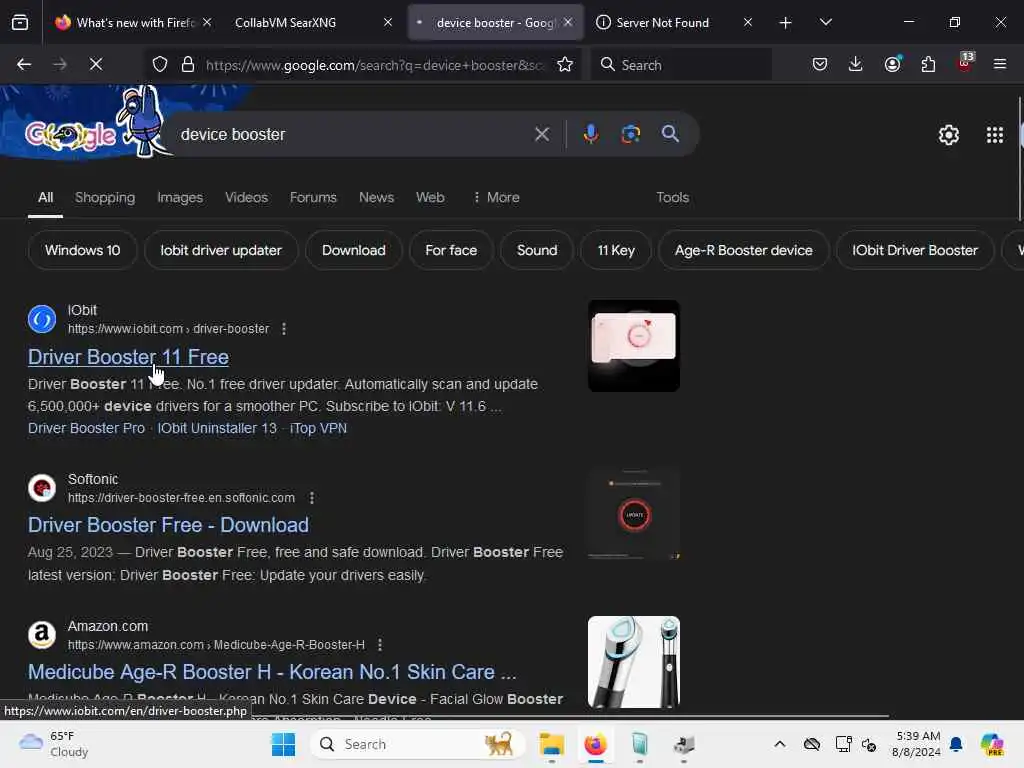1024x768 pixels.
Task: Open a new browser tab
Action: pyautogui.click(x=786, y=23)
